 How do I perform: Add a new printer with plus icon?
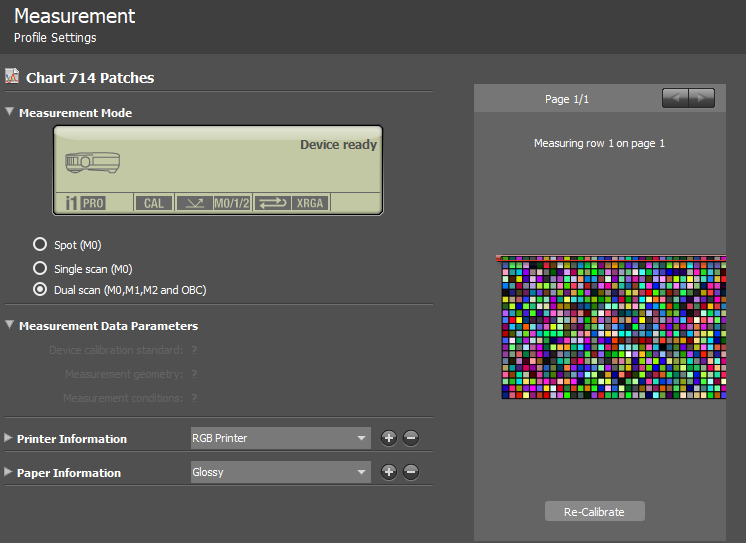tap(389, 438)
